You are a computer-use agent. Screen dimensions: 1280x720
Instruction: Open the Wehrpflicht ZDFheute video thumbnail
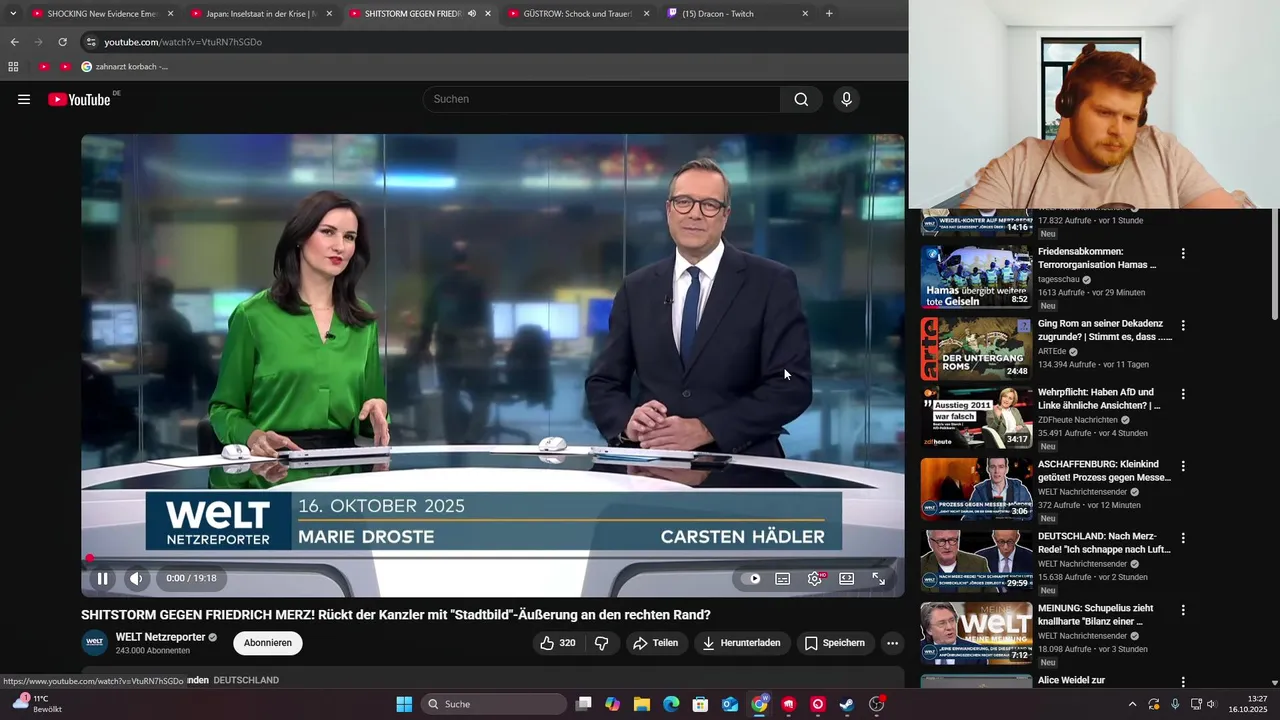click(x=976, y=417)
